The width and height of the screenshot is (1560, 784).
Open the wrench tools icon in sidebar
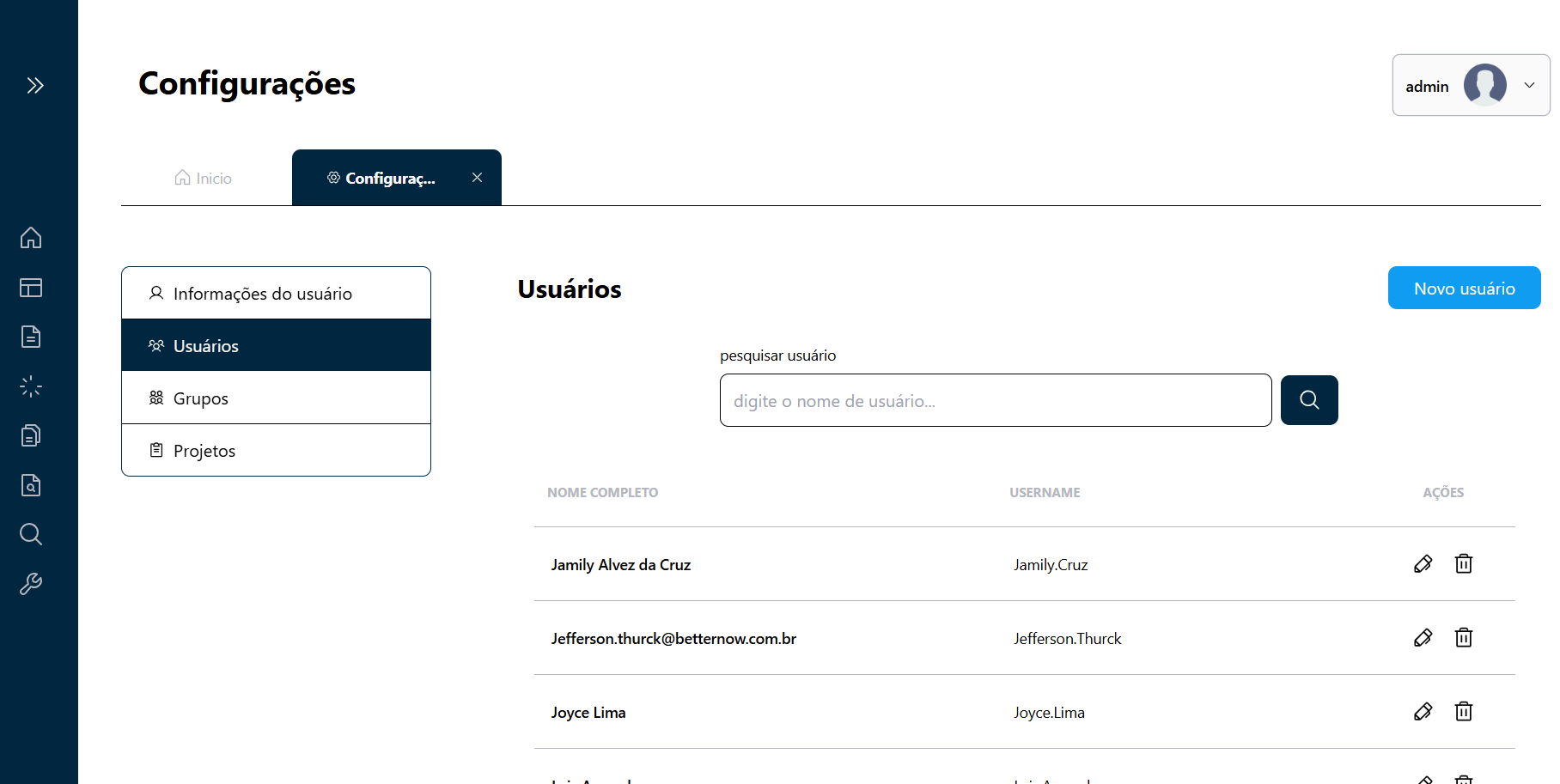[x=31, y=584]
